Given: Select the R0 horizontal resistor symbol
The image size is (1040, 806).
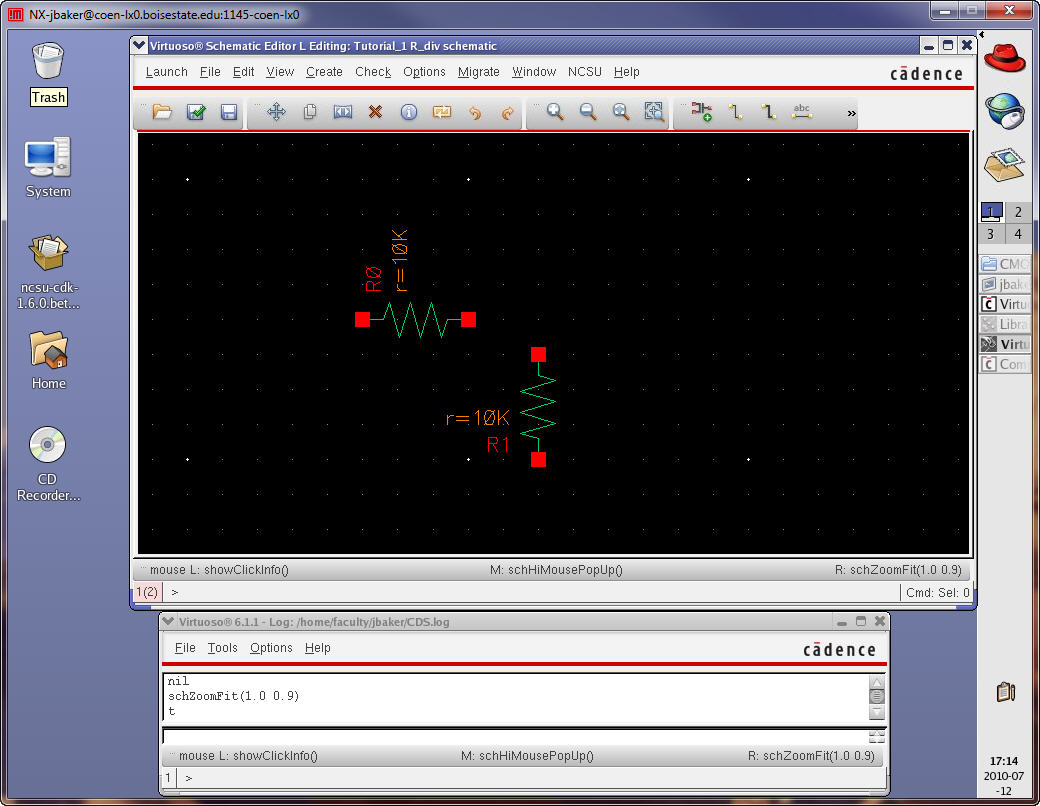Looking at the screenshot, I should click(x=415, y=320).
